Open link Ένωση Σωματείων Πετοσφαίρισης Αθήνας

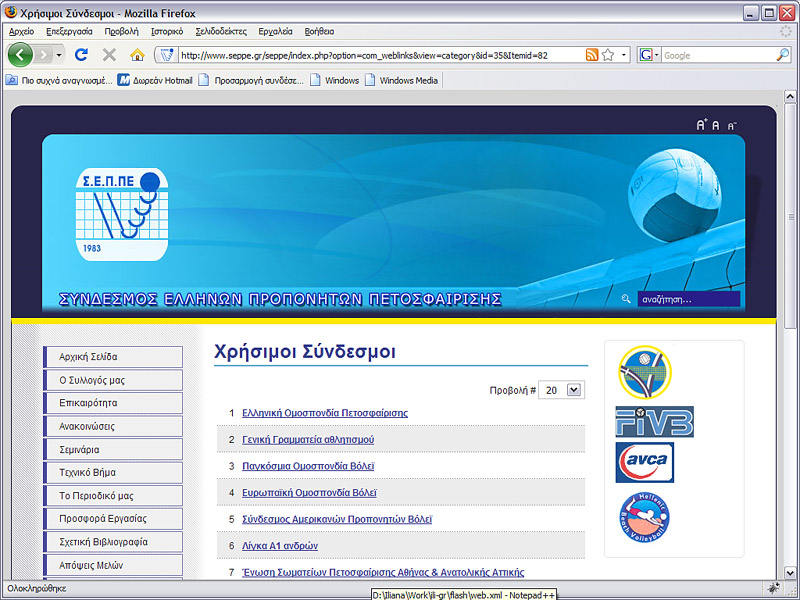tap(383, 572)
